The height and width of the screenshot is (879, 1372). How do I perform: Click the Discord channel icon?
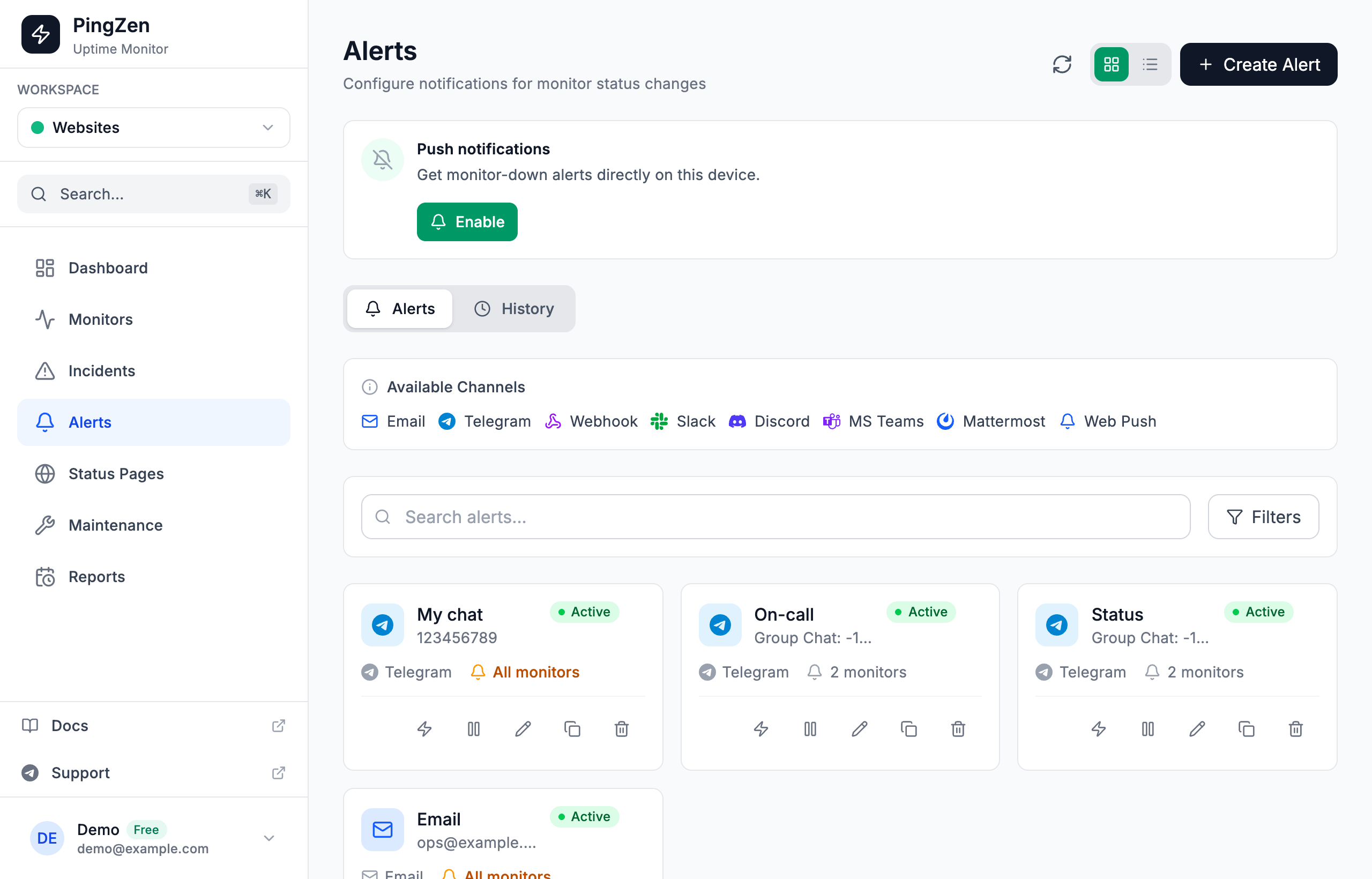point(737,421)
